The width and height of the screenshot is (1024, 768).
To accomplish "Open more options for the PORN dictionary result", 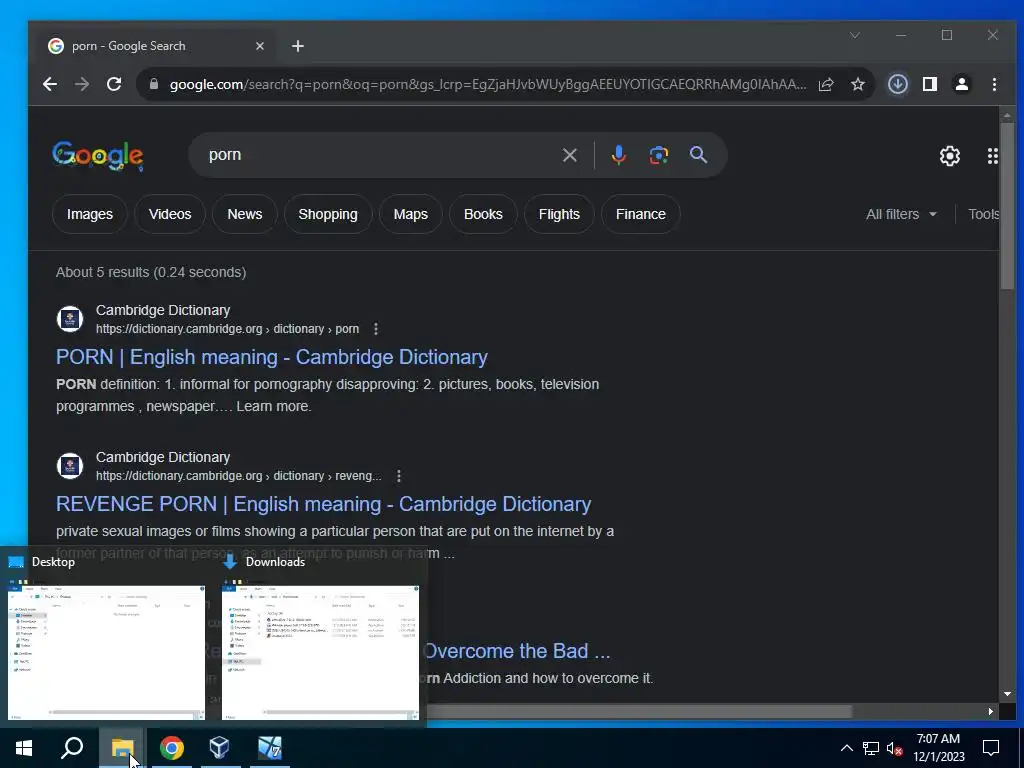I will point(376,328).
